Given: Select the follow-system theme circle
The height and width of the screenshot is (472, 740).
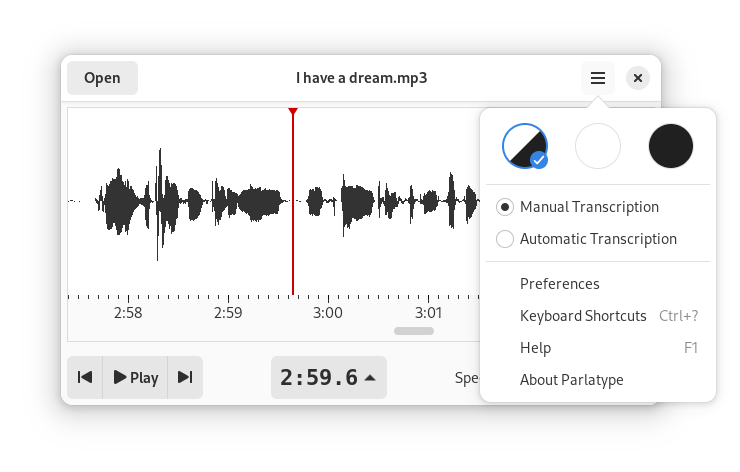Looking at the screenshot, I should (525, 146).
